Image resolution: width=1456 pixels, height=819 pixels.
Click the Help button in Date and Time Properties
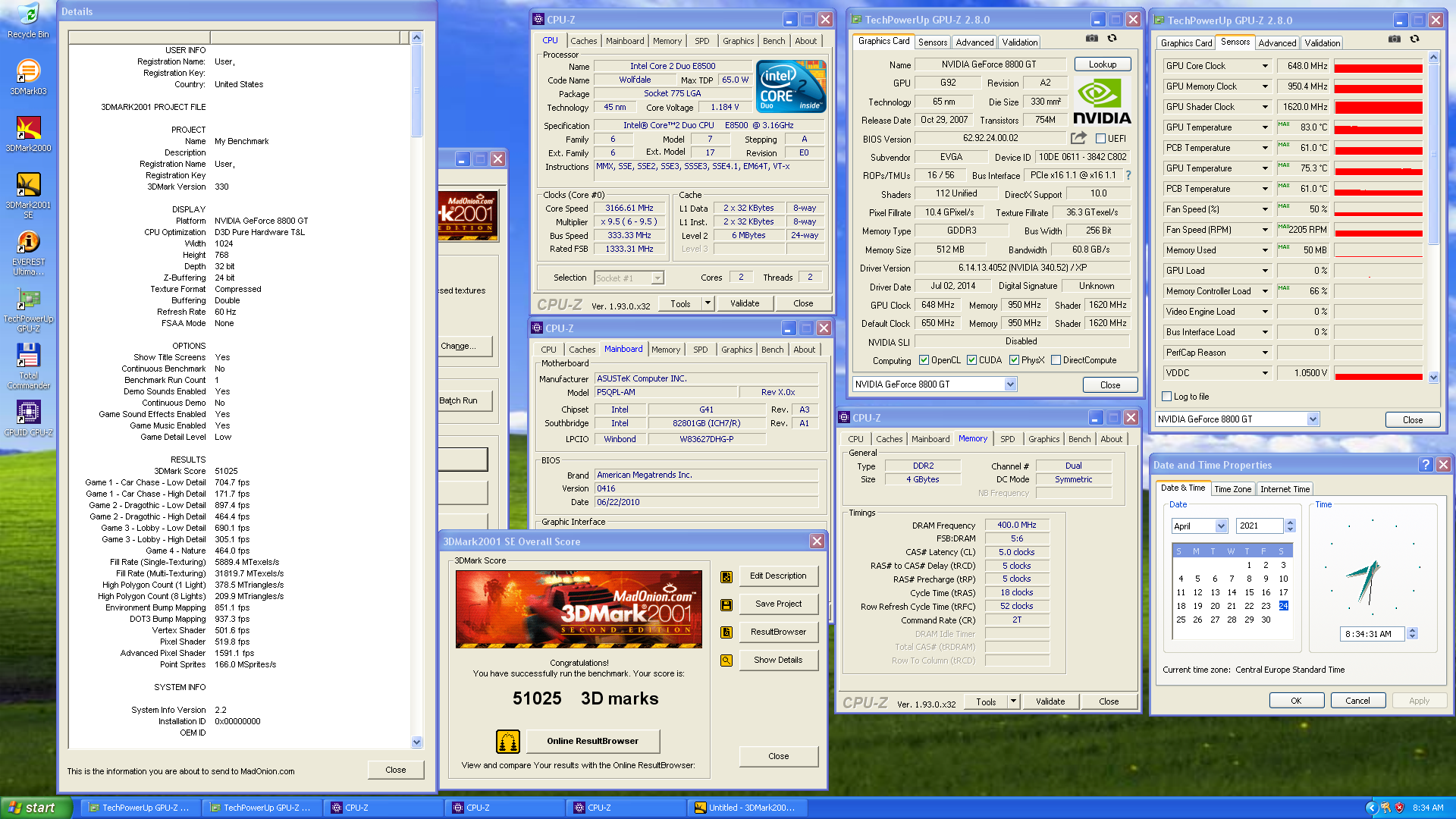(x=1426, y=465)
